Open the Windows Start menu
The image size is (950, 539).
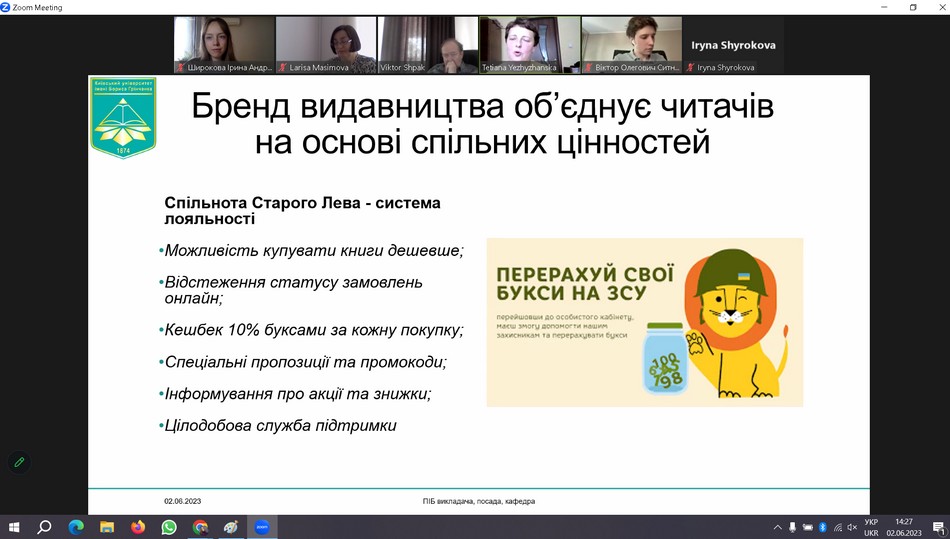click(14, 527)
